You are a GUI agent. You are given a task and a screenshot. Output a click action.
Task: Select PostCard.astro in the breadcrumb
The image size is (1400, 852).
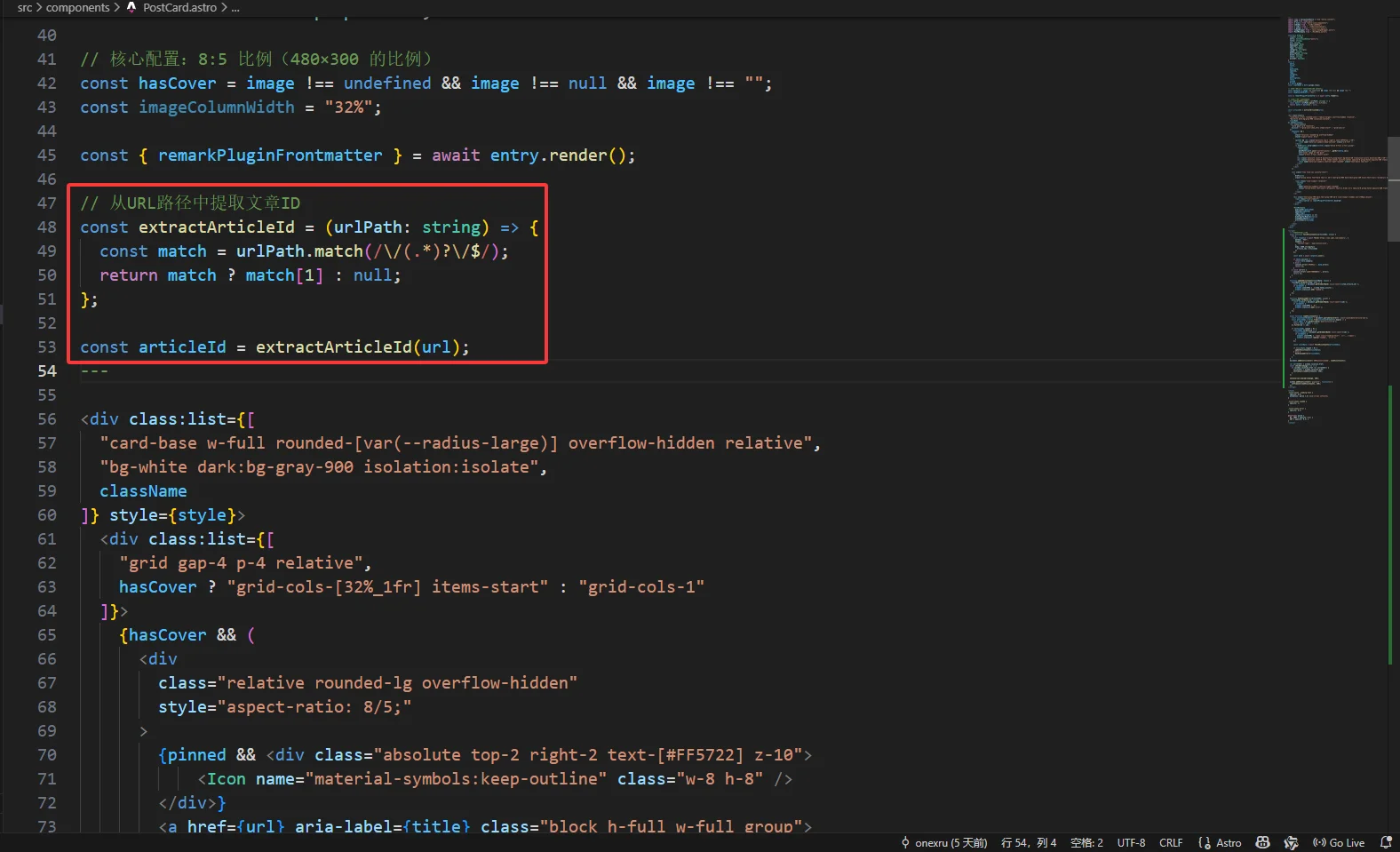(179, 7)
